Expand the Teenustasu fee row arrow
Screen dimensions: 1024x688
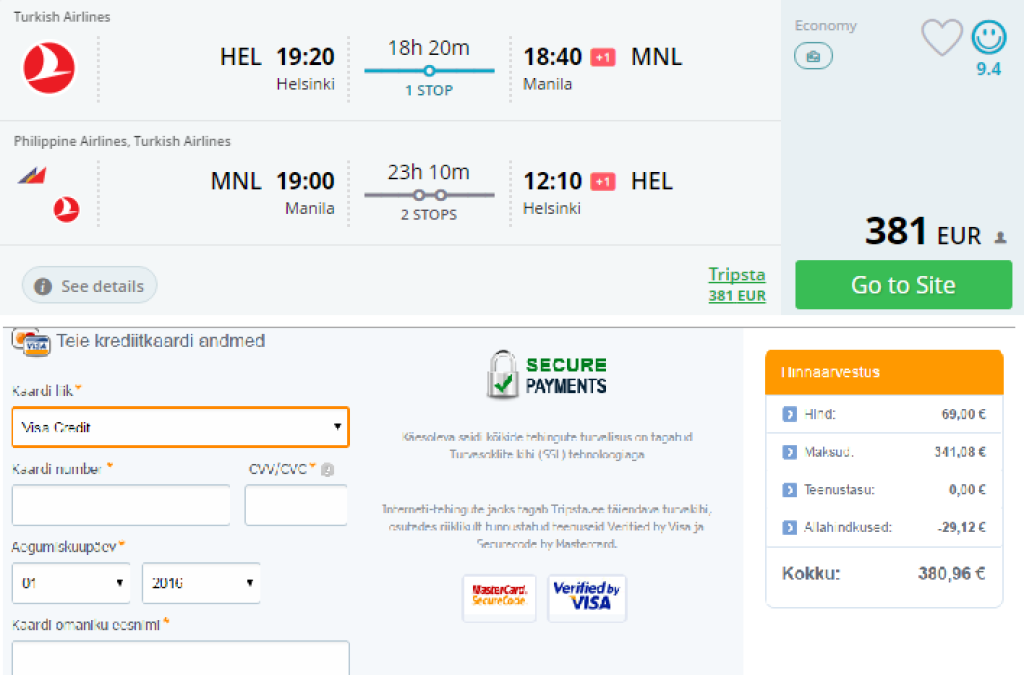789,490
